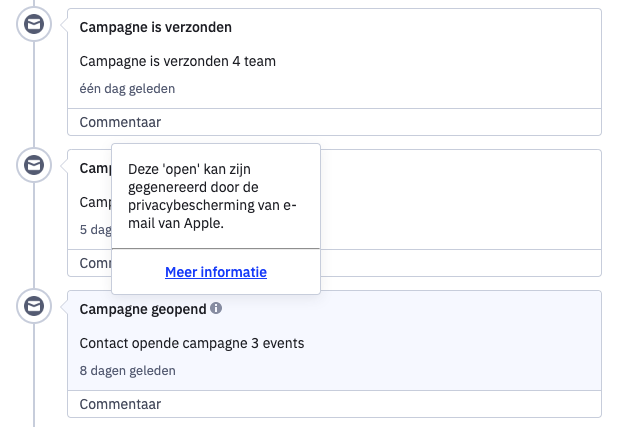Select the 'Campagne geopend' heading

pyautogui.click(x=143, y=309)
